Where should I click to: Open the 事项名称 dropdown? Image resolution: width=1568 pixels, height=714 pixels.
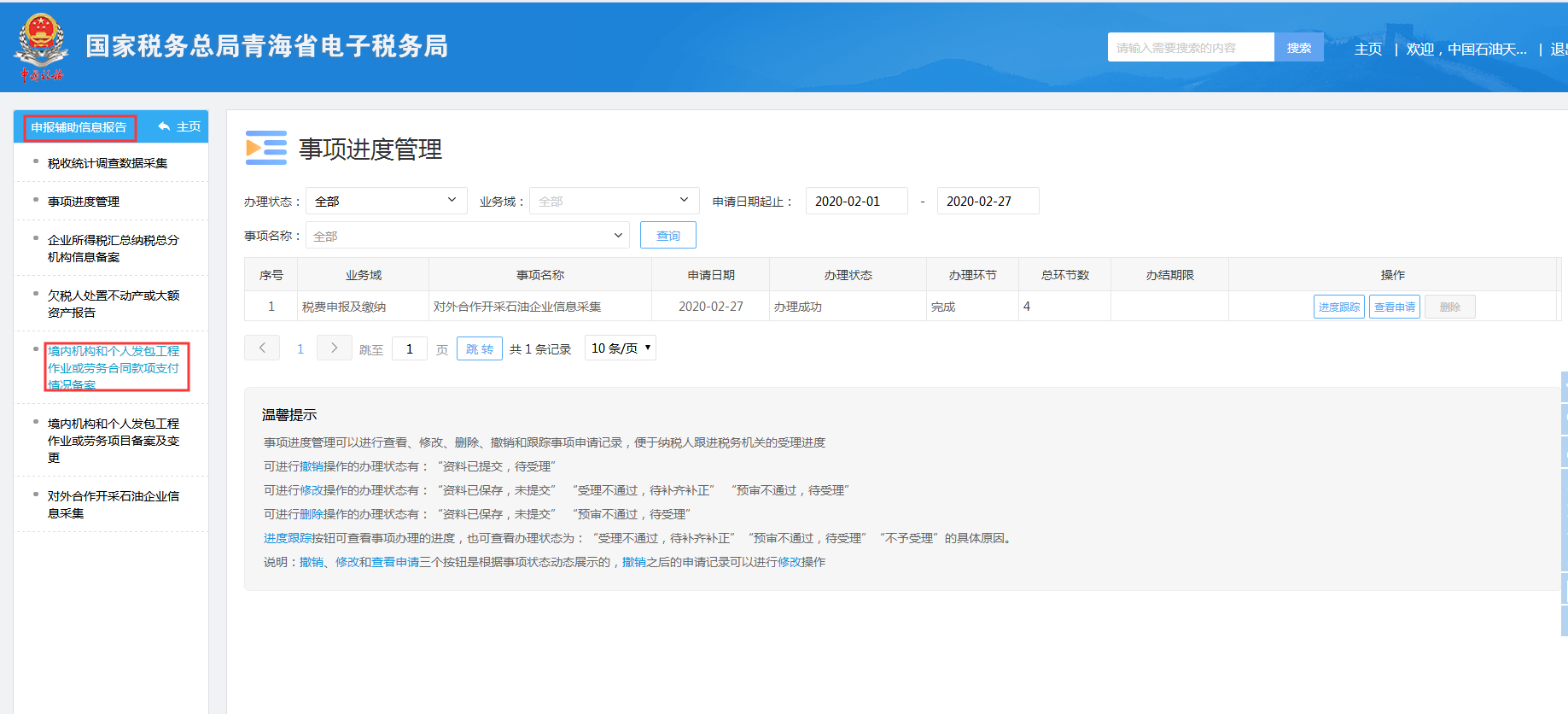(467, 236)
